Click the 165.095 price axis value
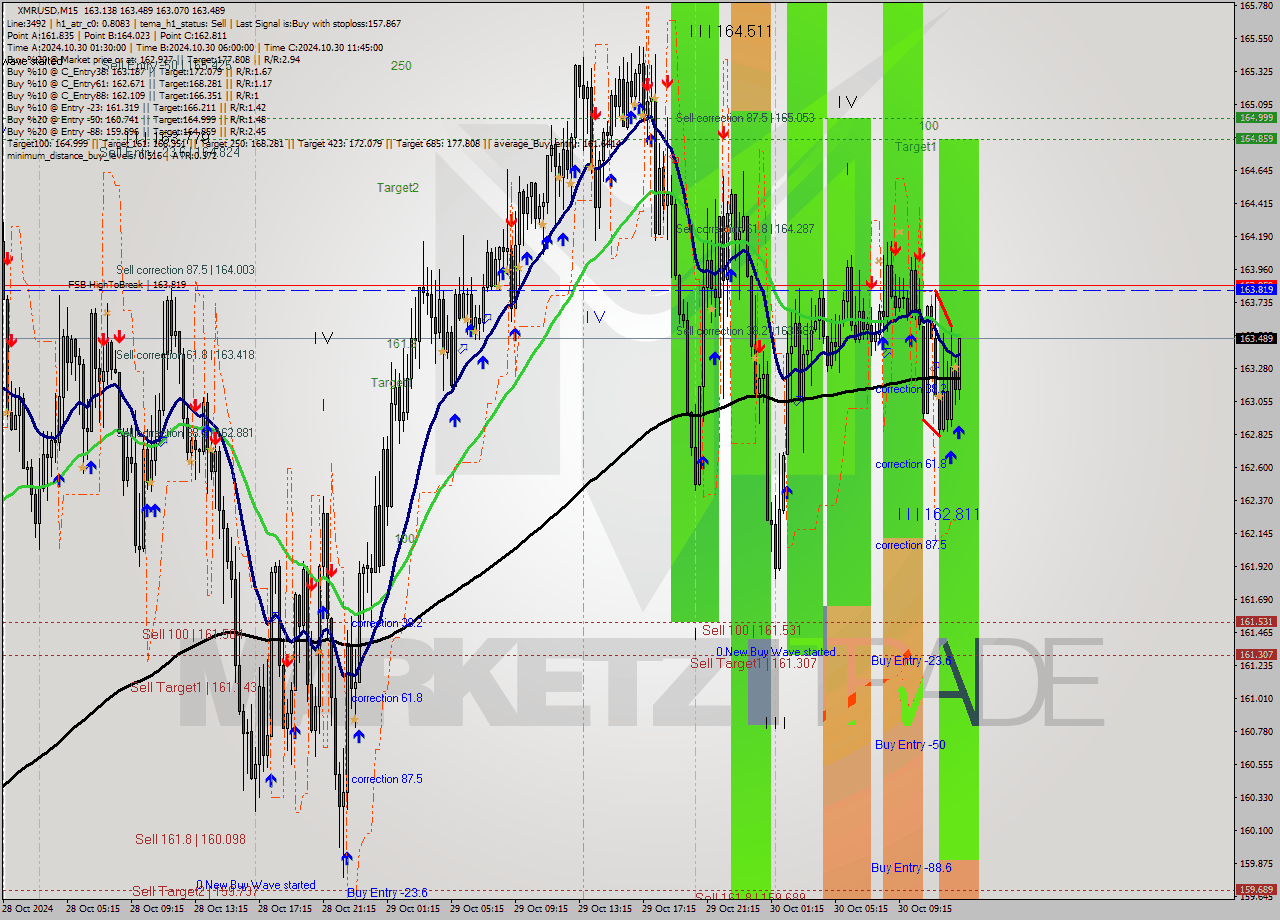 click(x=1256, y=105)
